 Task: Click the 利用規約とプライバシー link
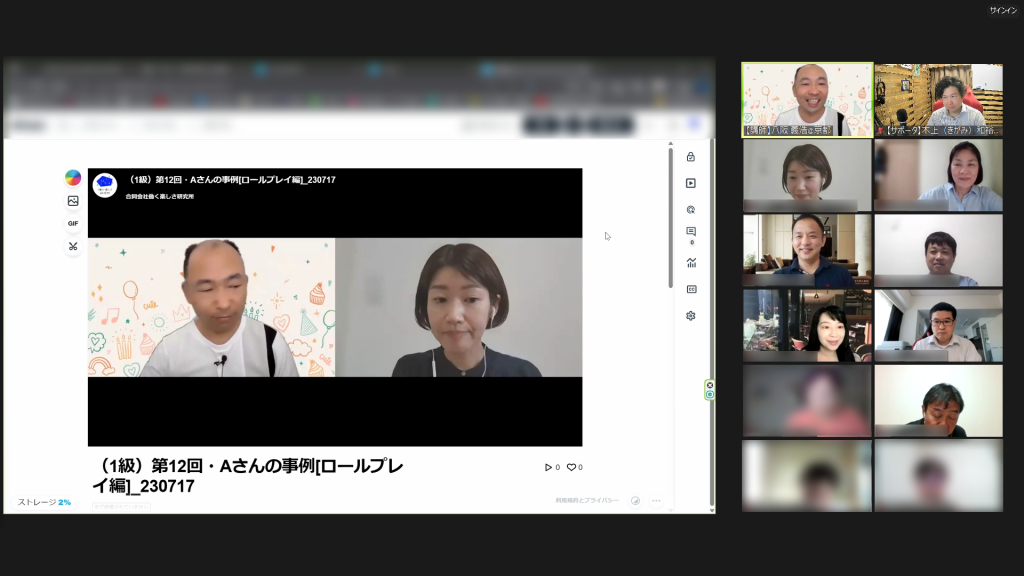coord(587,500)
